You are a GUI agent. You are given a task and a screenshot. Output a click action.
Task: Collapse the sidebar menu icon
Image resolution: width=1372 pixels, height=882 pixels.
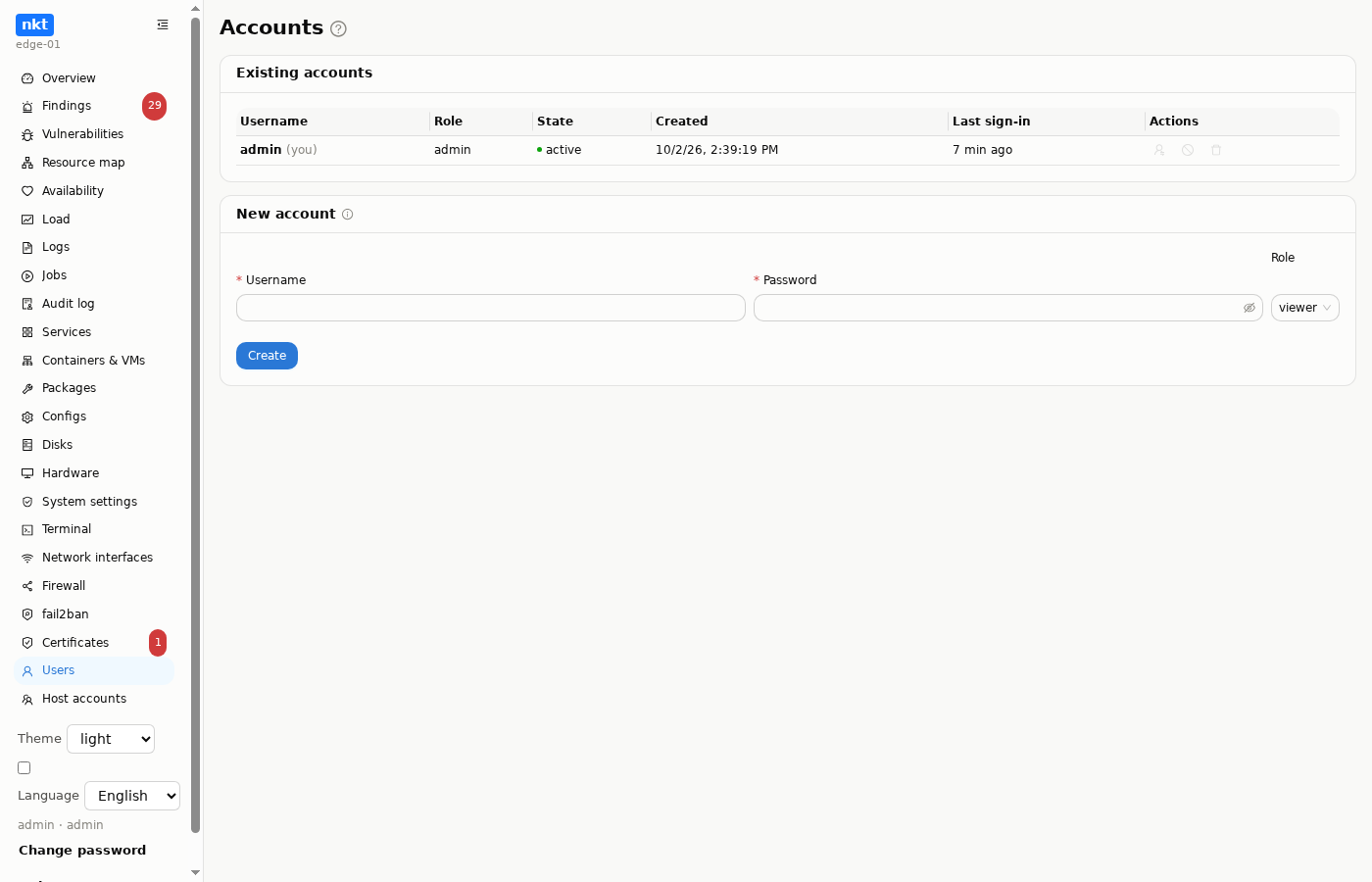[x=163, y=24]
